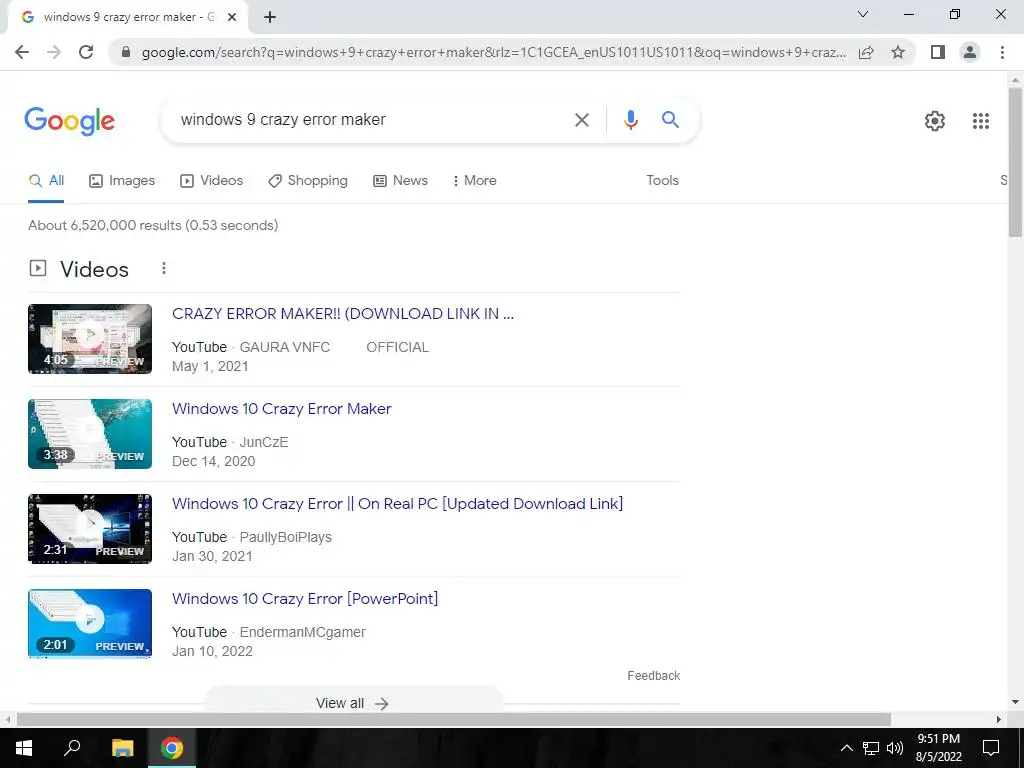Click JunCzE channel name

click(x=264, y=442)
